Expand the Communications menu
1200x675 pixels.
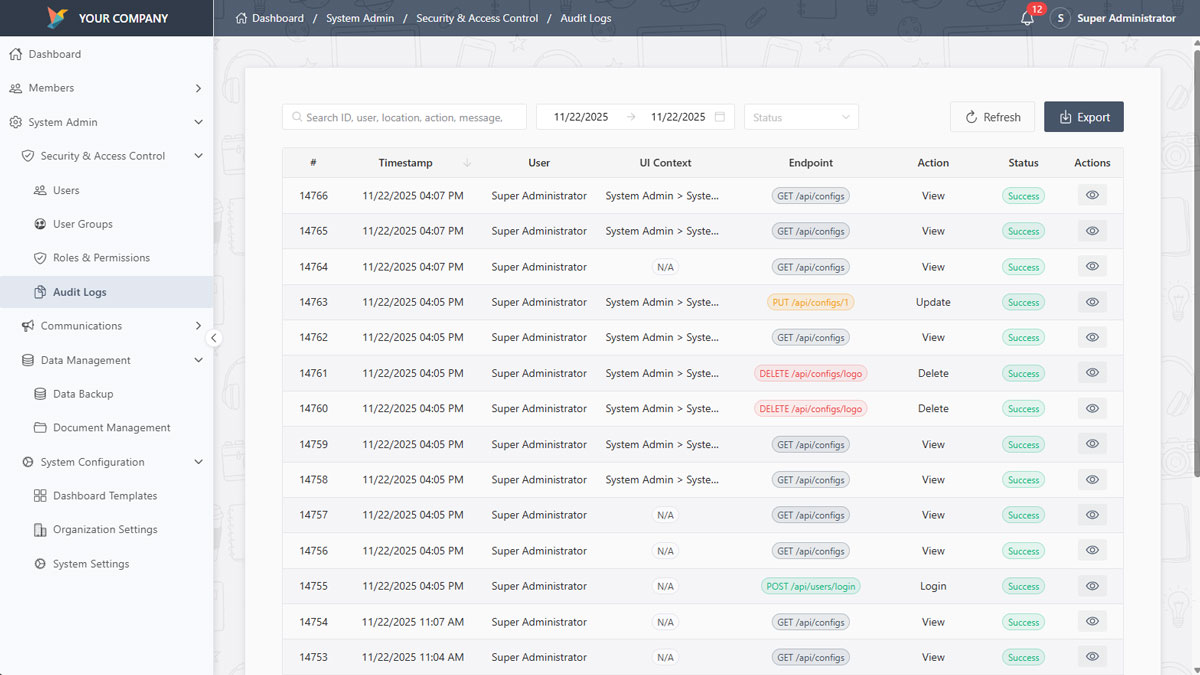[x=107, y=326]
